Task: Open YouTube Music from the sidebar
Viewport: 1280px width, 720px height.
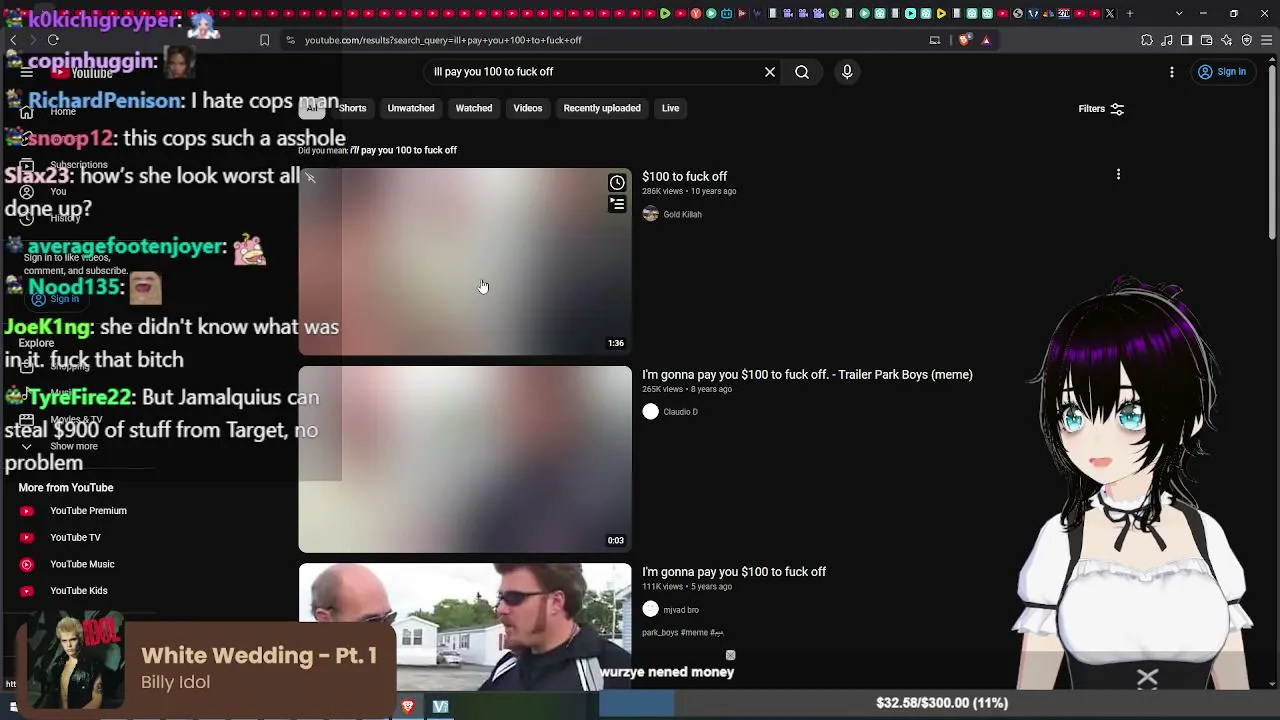Action: 82,564
